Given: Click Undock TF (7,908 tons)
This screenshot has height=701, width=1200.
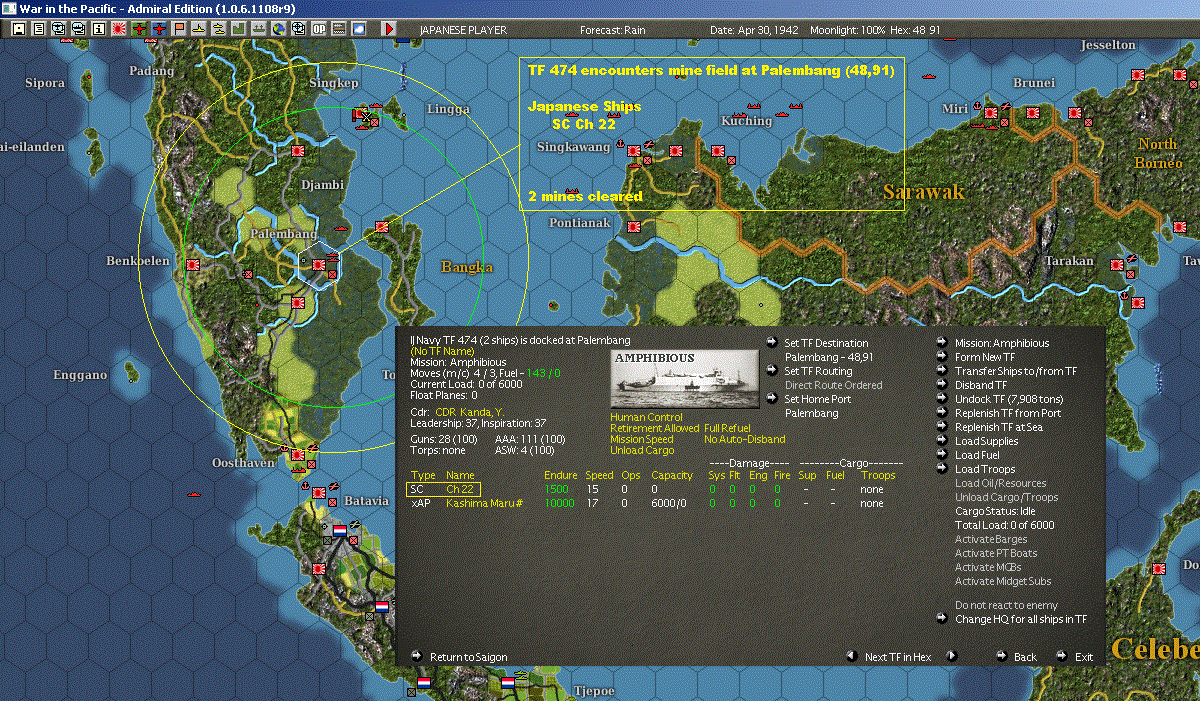Looking at the screenshot, I should click(1009, 399).
